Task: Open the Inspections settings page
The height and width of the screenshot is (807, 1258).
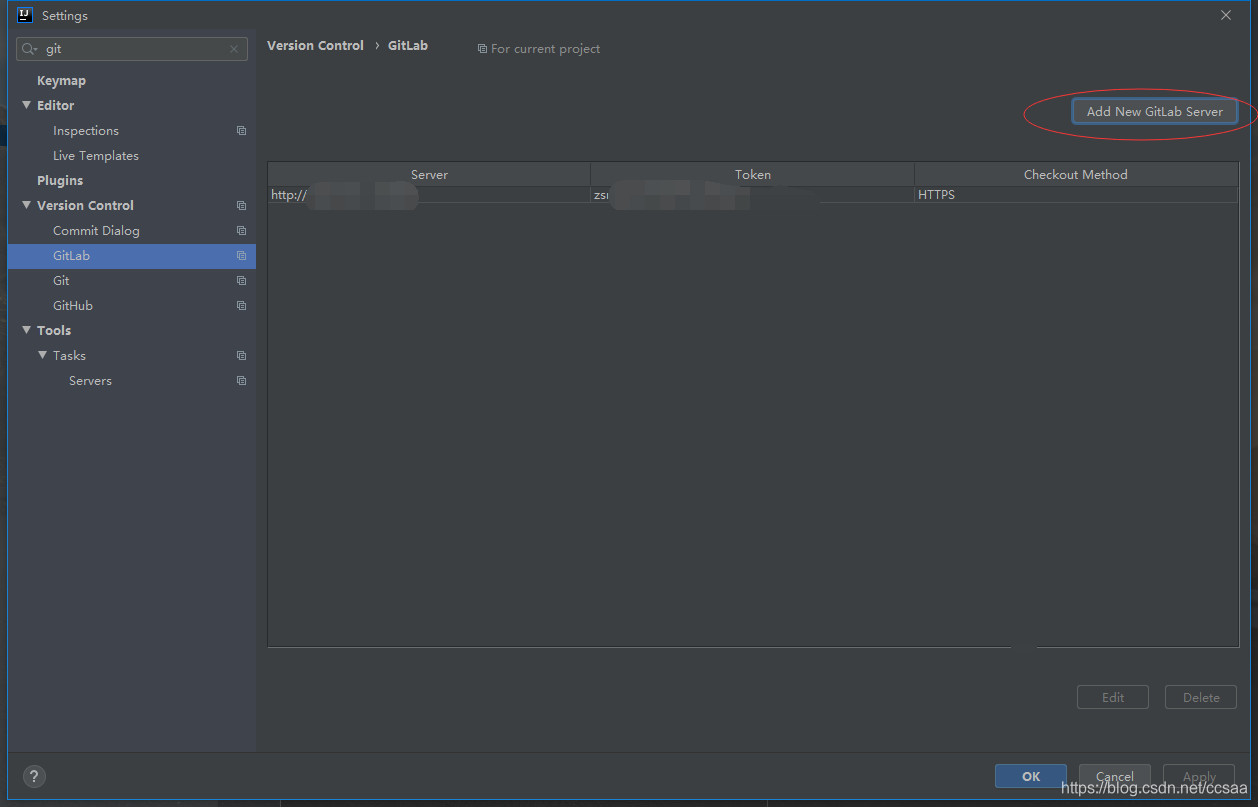Action: [x=86, y=130]
